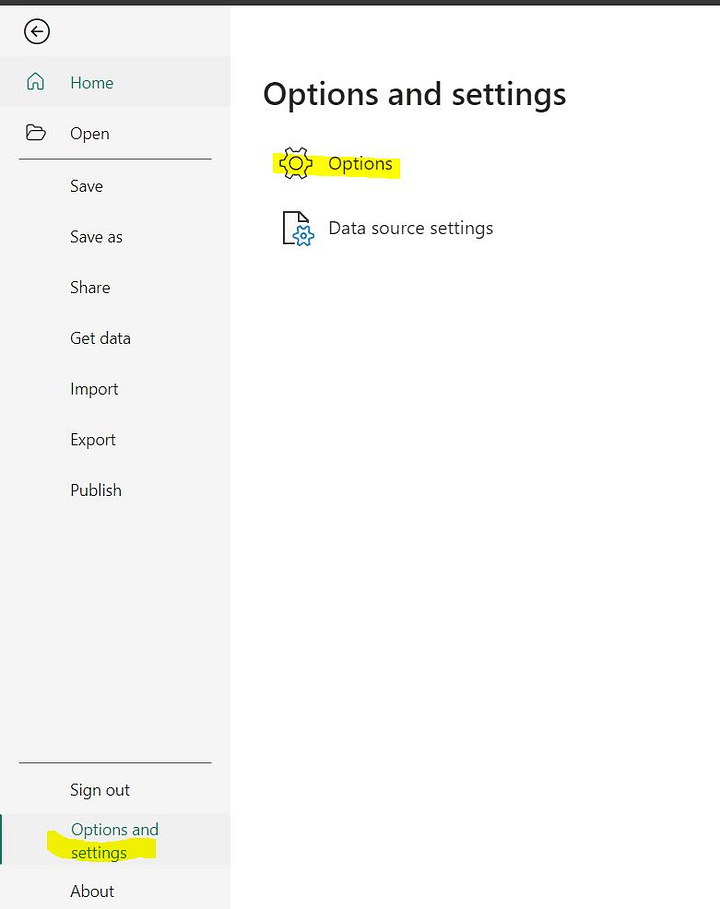This screenshot has height=909, width=720.
Task: Click the Home house icon
Action: click(35, 82)
